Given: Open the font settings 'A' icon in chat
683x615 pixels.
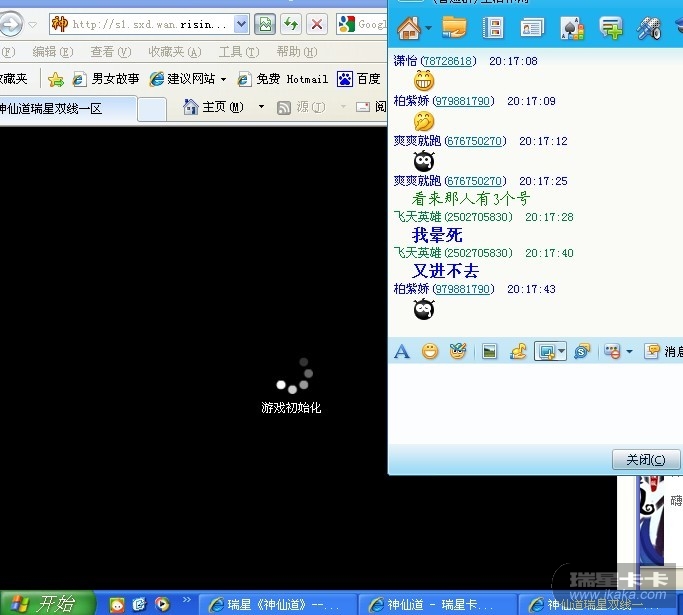Looking at the screenshot, I should coord(402,351).
